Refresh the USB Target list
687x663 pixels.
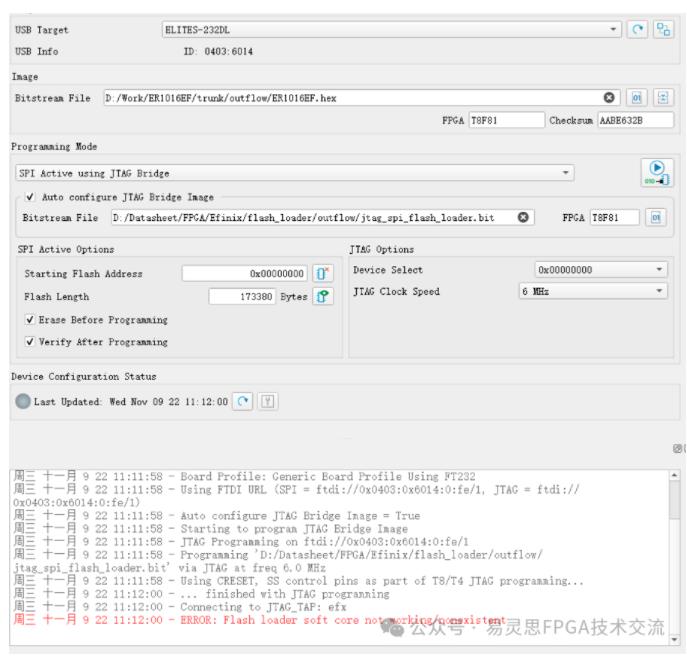tap(638, 30)
